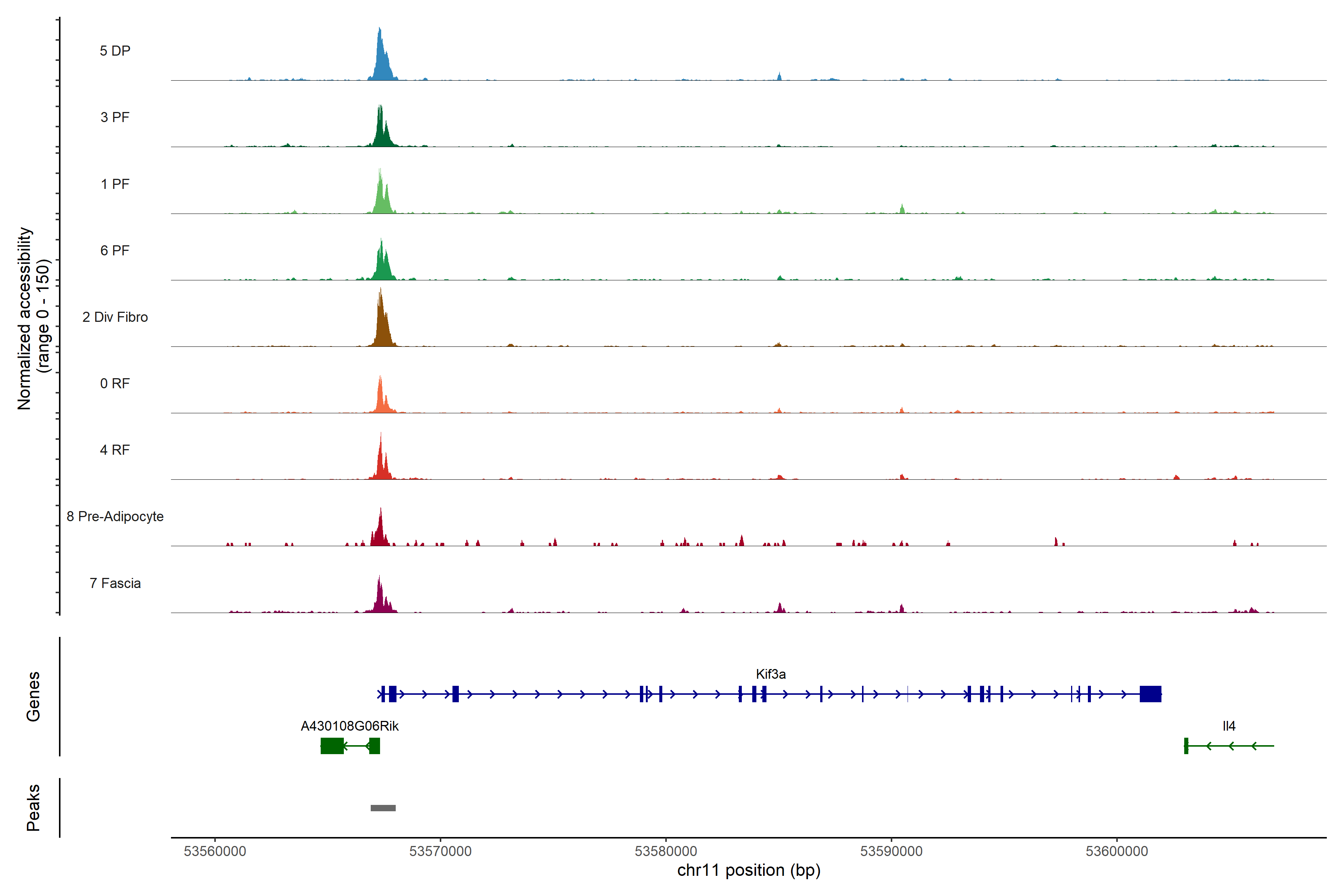Select the 3 PF track label
Screen dimensions: 1344x896
(x=115, y=117)
